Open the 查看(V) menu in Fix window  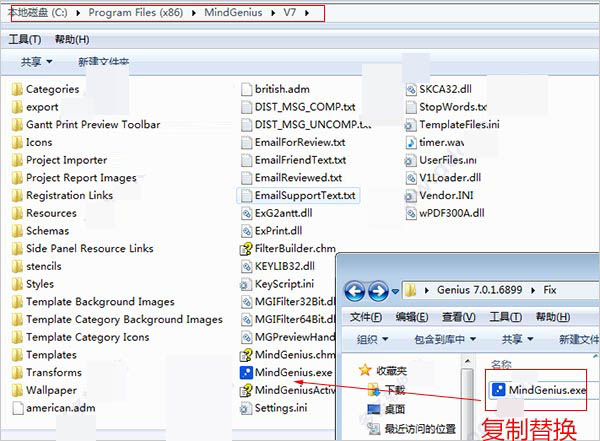click(458, 317)
